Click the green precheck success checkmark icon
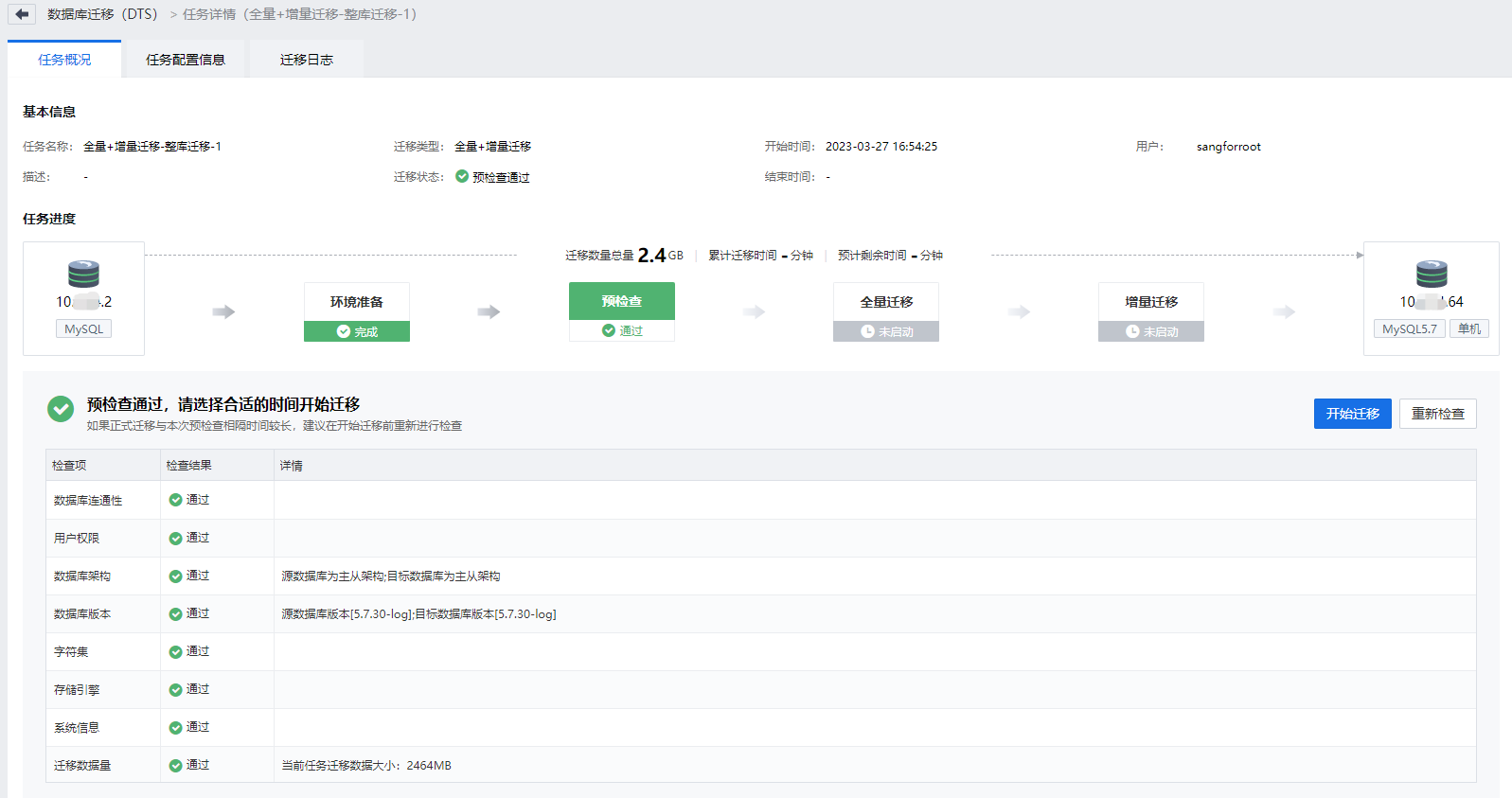Image resolution: width=1512 pixels, height=798 pixels. click(61, 409)
